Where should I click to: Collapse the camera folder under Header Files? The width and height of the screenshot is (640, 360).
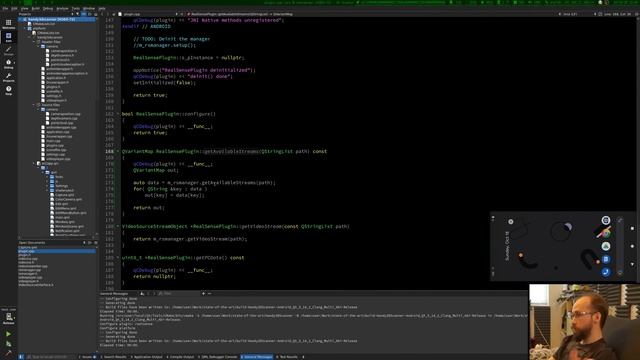(39, 46)
